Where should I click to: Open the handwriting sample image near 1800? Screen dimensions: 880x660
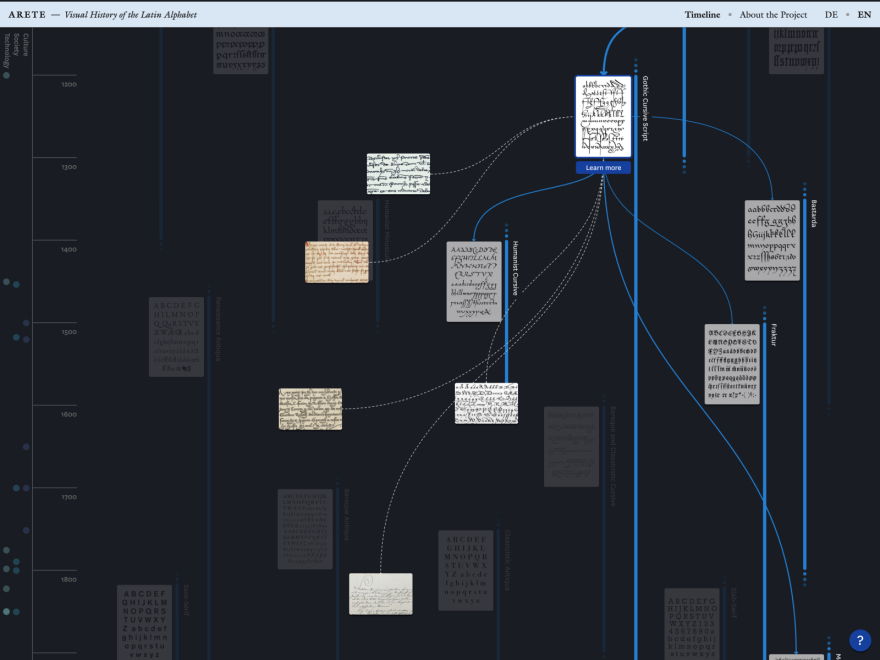click(x=381, y=594)
